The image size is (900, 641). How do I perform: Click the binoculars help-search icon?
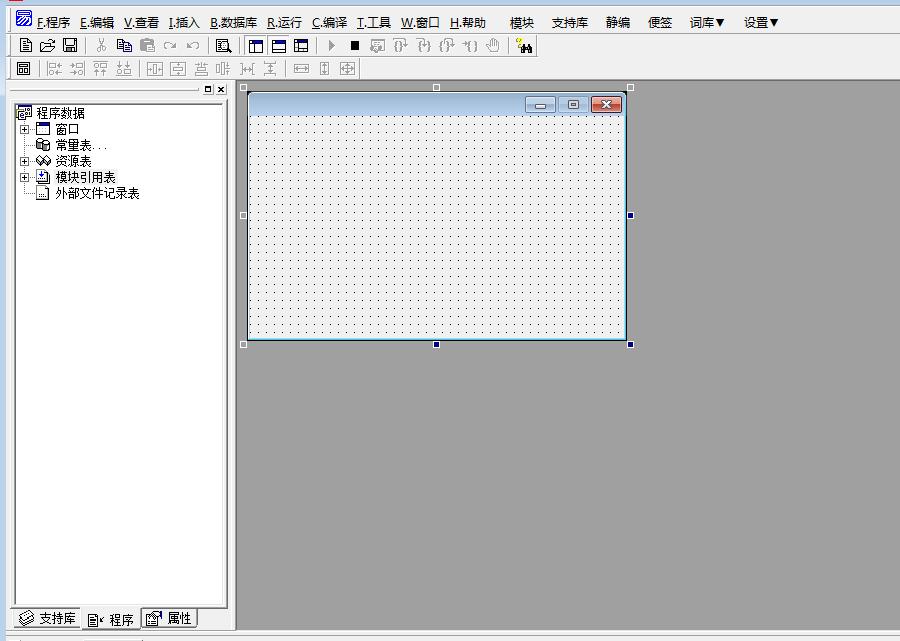524,46
